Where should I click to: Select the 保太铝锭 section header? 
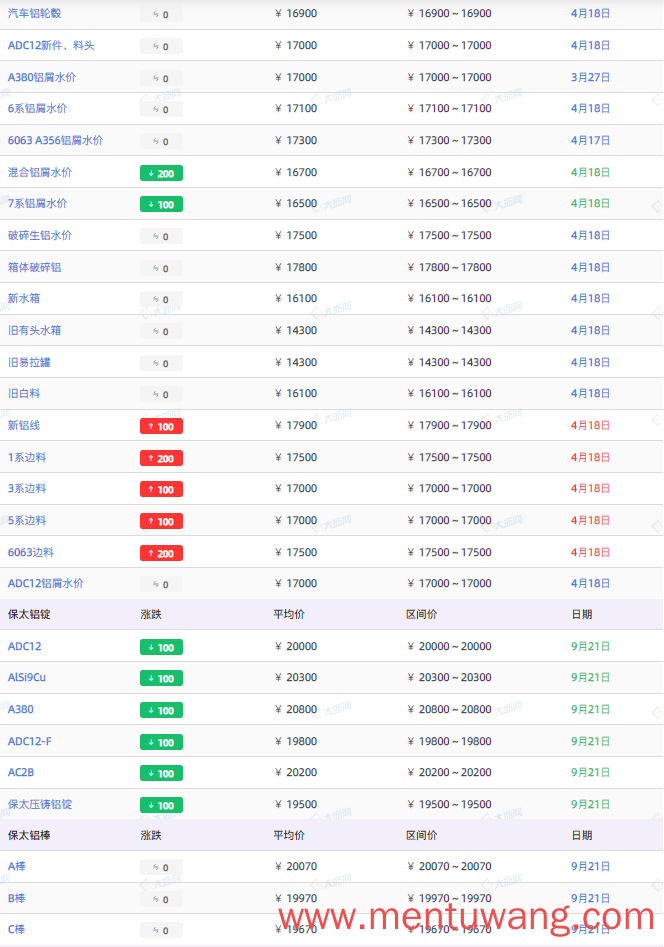[x=29, y=614]
